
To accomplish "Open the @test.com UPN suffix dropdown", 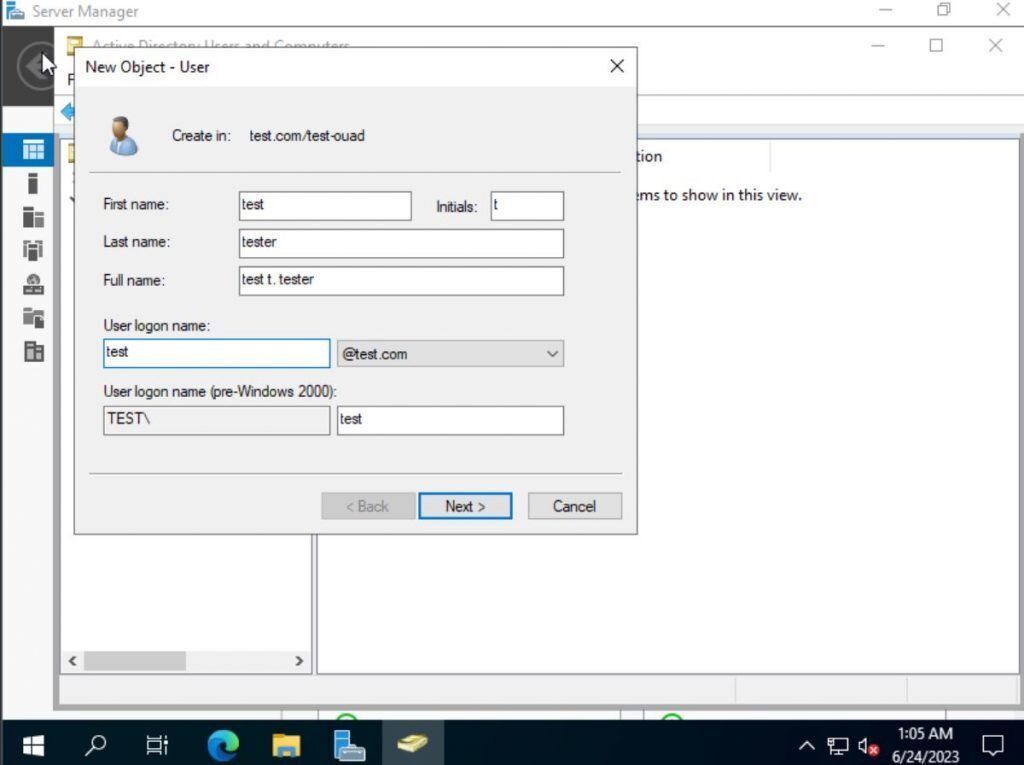I will click(x=551, y=353).
